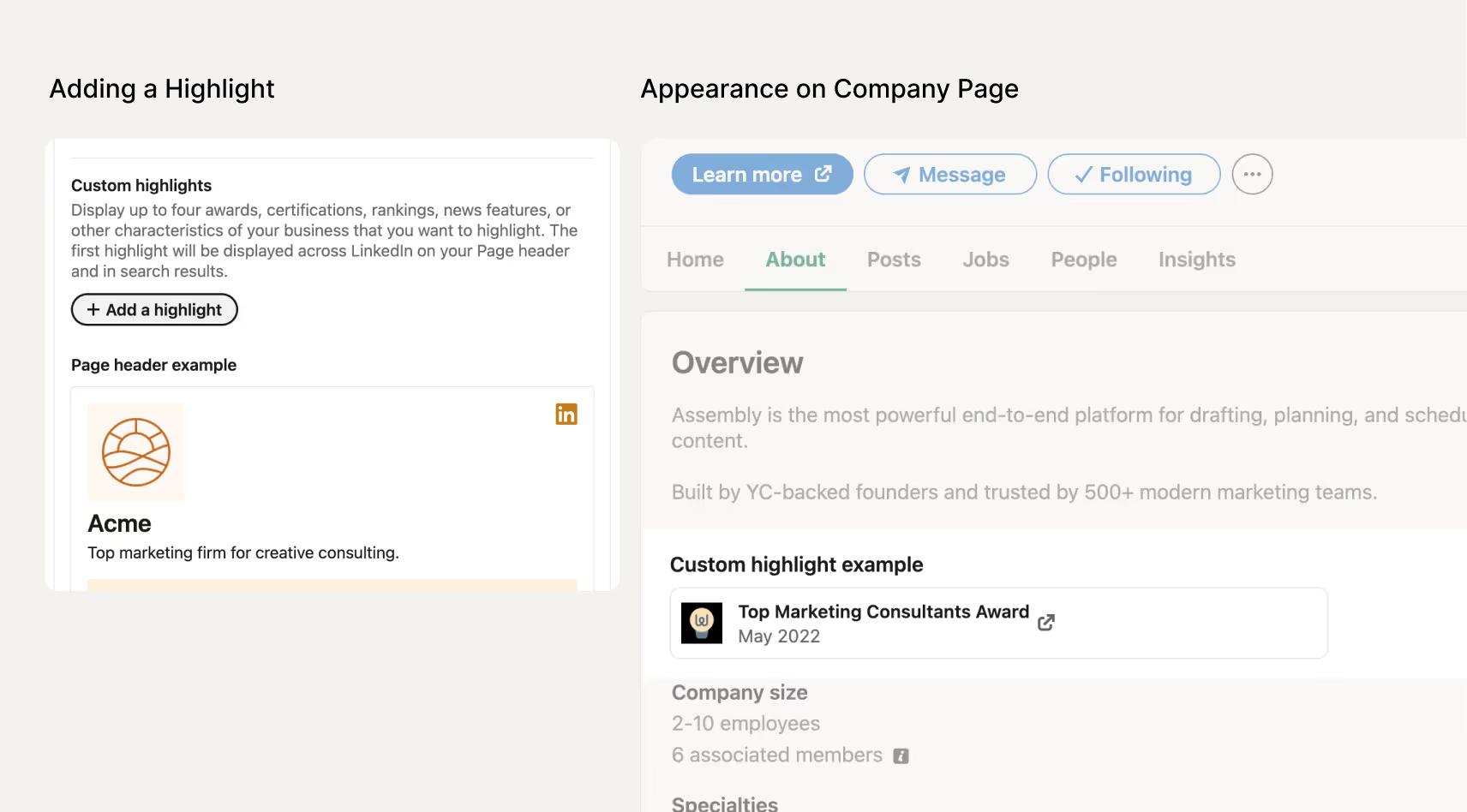The height and width of the screenshot is (812, 1467).
Task: Click the external link icon on Learn more
Action: click(x=823, y=174)
